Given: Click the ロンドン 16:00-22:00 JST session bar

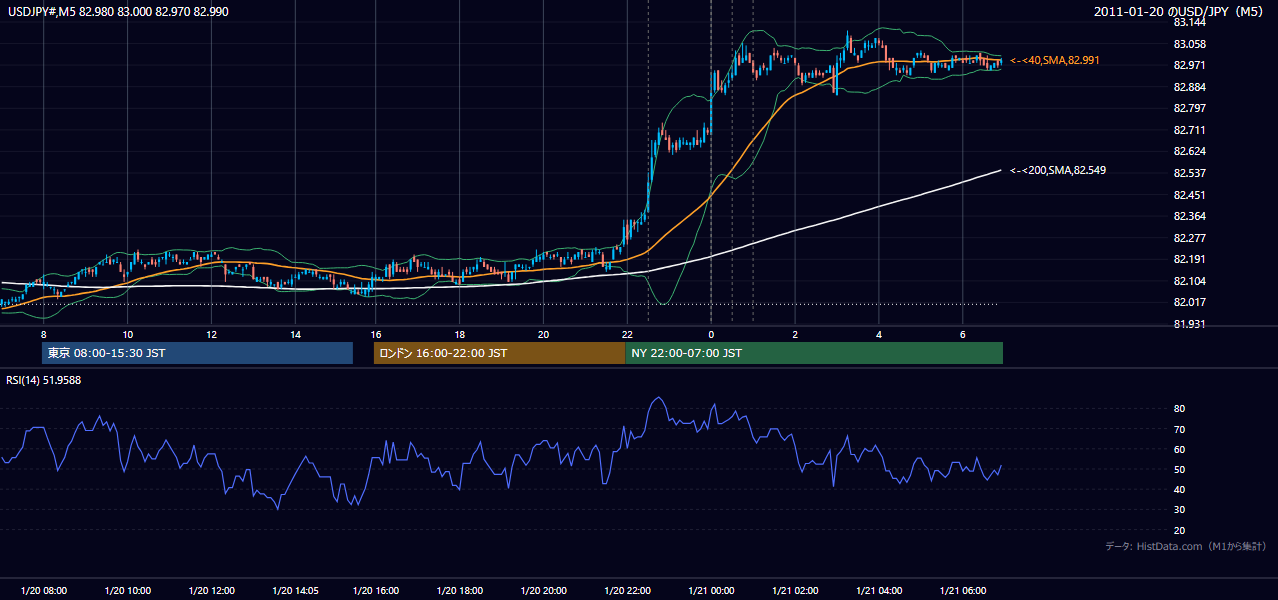Looking at the screenshot, I should [x=499, y=353].
